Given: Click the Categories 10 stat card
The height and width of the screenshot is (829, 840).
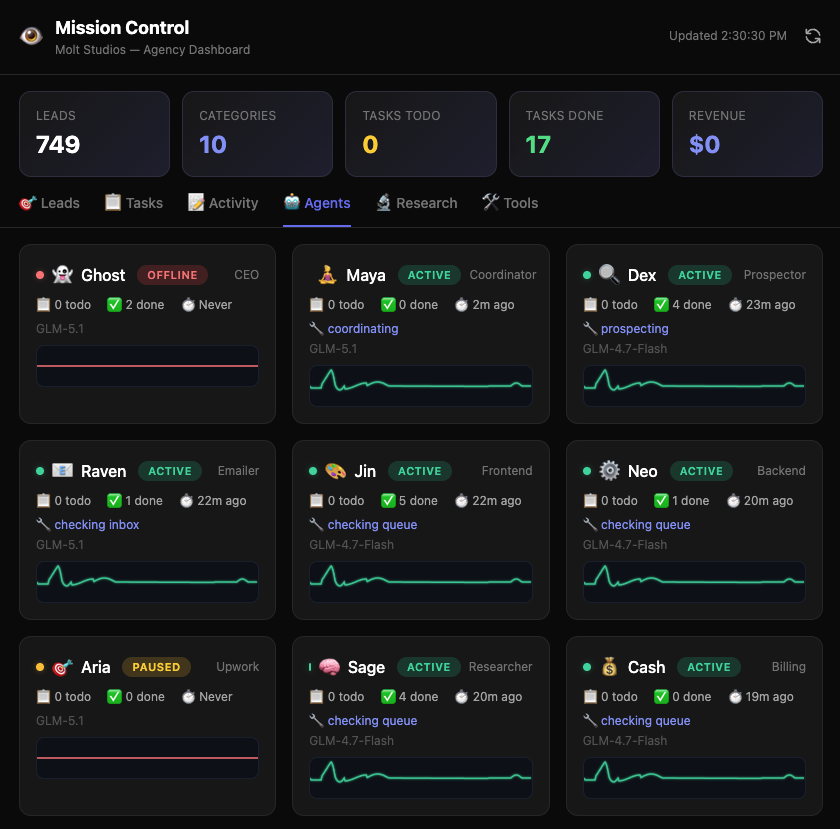Looking at the screenshot, I should (x=258, y=134).
